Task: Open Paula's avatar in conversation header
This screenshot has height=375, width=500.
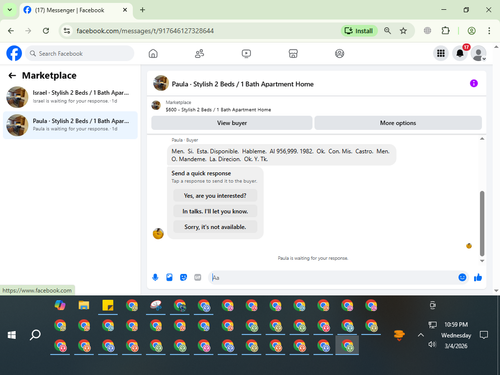Action: 161,83
